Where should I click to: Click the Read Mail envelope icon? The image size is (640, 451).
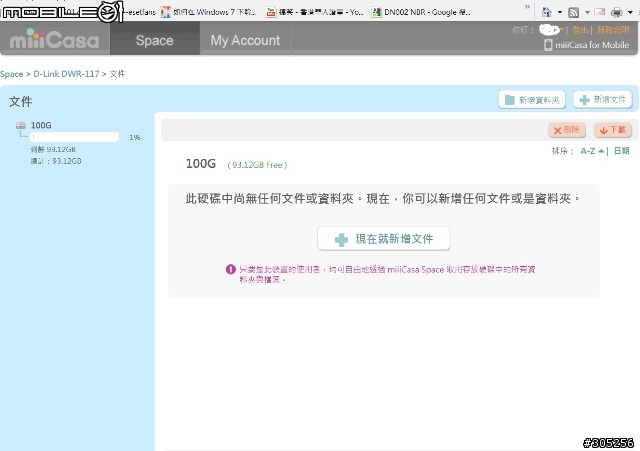[600, 12]
